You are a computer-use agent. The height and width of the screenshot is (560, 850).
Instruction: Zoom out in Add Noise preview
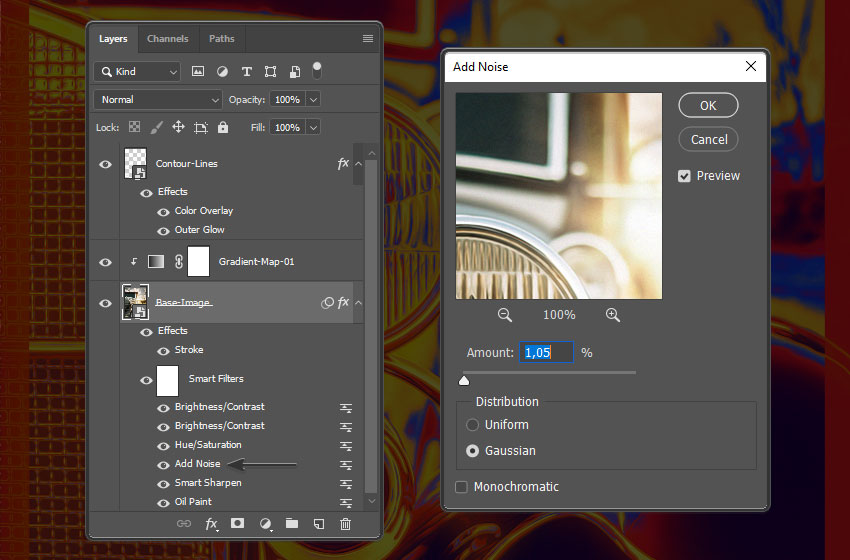[x=505, y=315]
